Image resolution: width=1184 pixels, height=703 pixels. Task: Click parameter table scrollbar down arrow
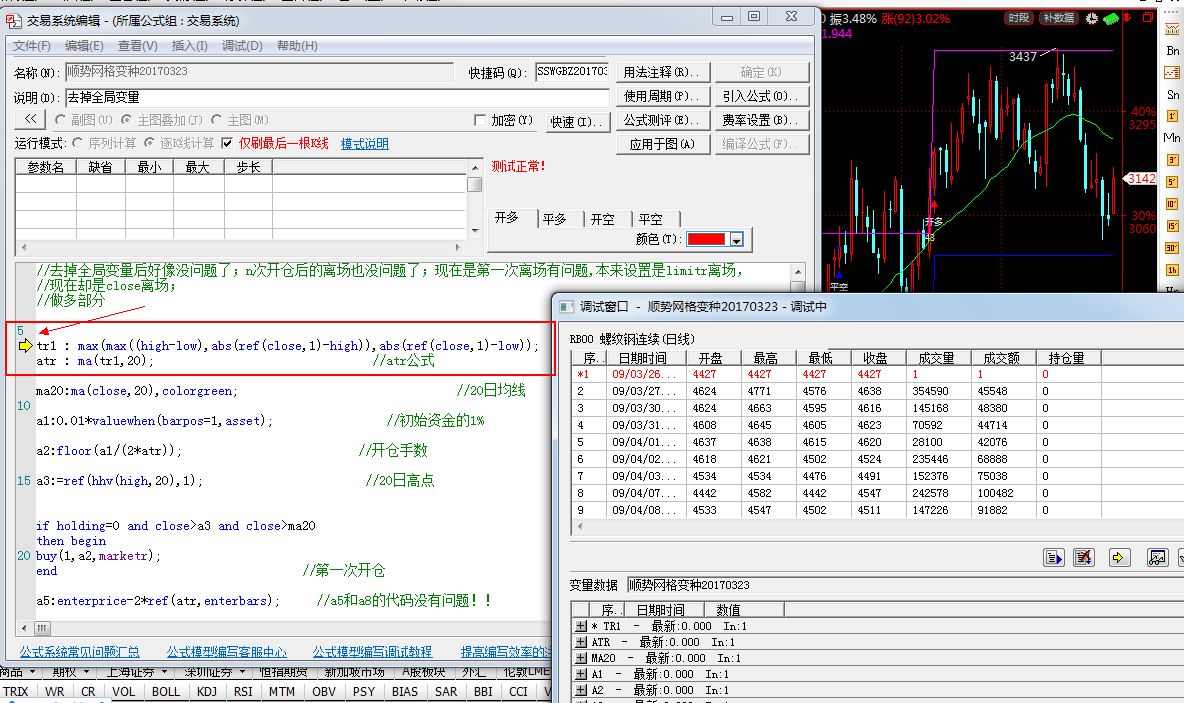pos(475,230)
